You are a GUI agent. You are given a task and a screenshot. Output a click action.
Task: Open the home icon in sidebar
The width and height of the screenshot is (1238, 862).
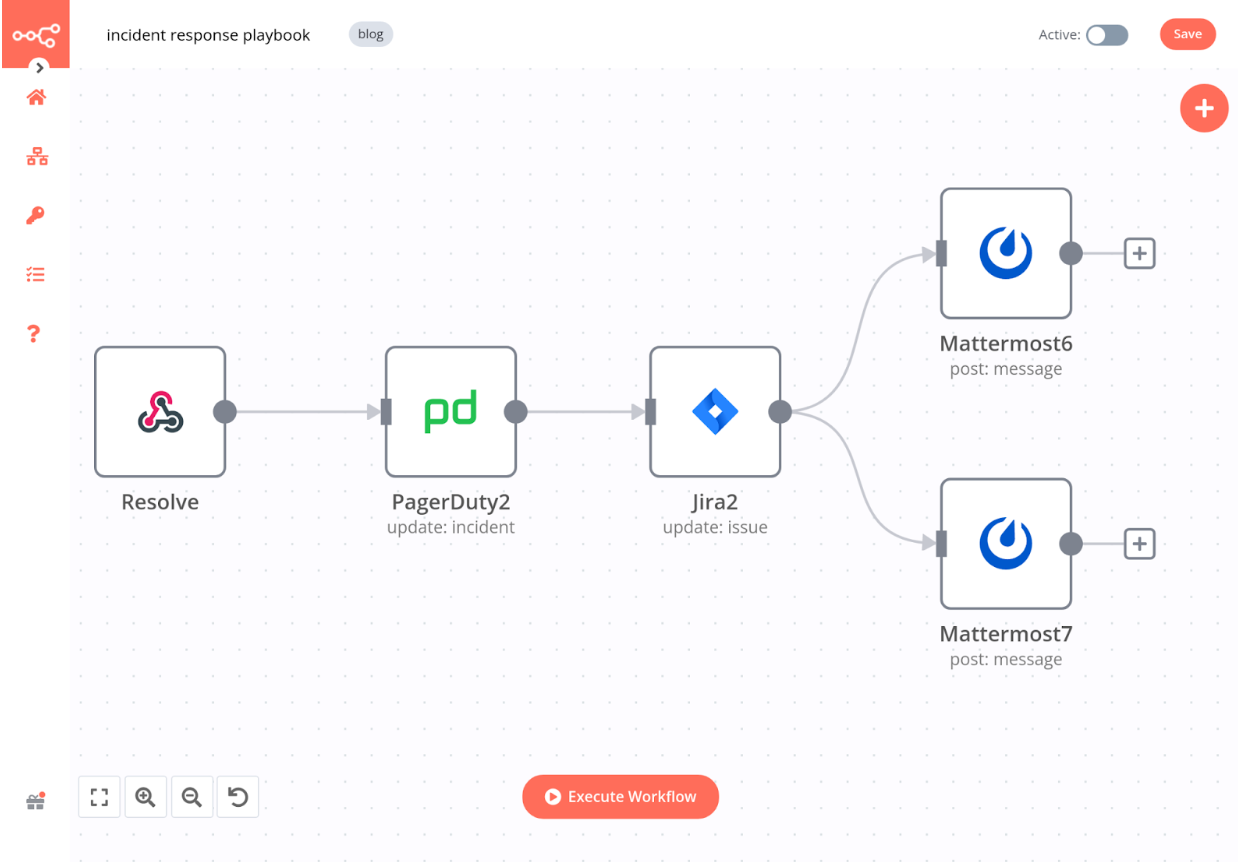click(36, 98)
